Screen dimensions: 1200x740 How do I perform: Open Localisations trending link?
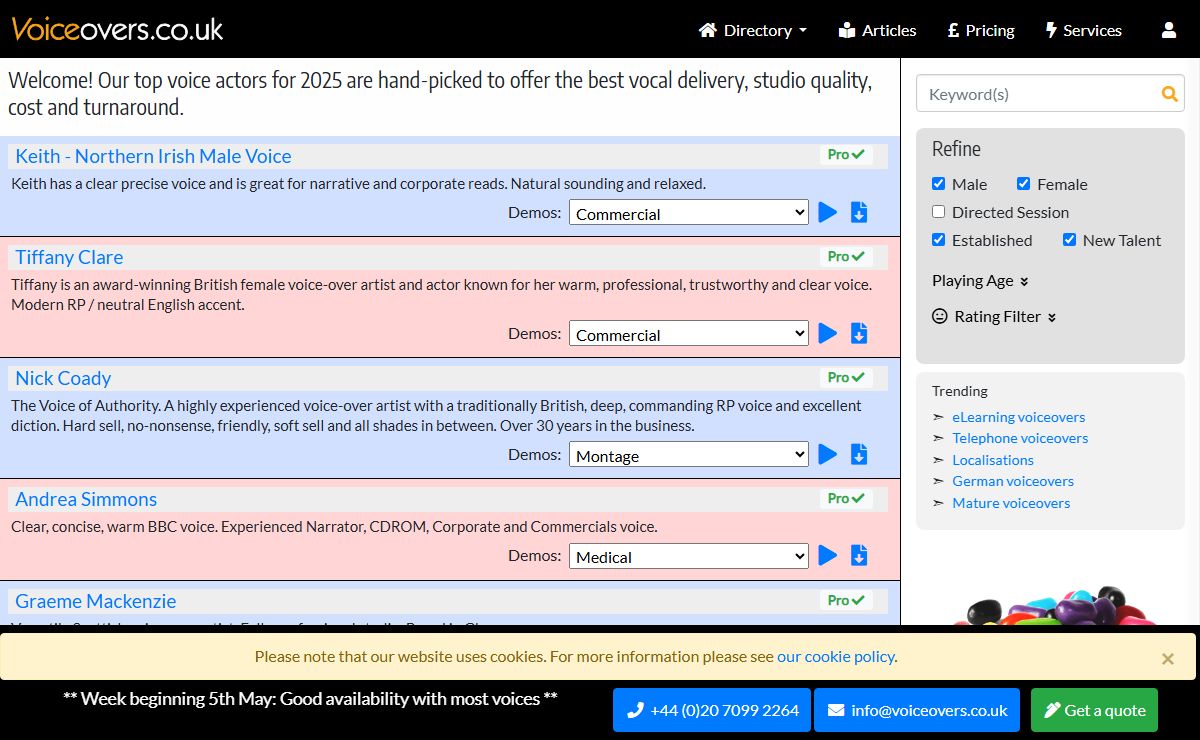(993, 460)
